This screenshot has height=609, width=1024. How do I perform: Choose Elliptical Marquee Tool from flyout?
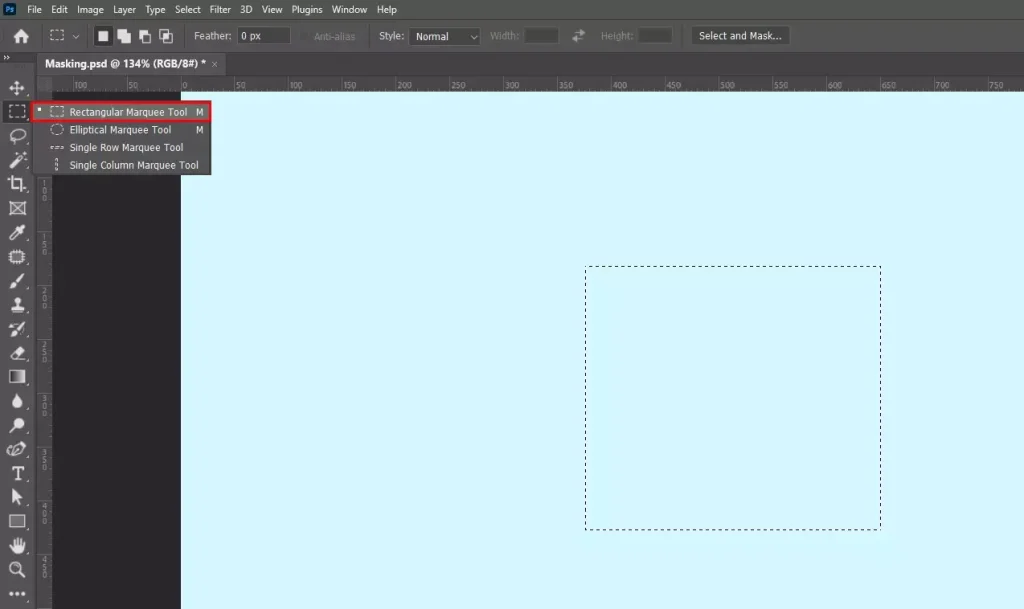pos(120,130)
